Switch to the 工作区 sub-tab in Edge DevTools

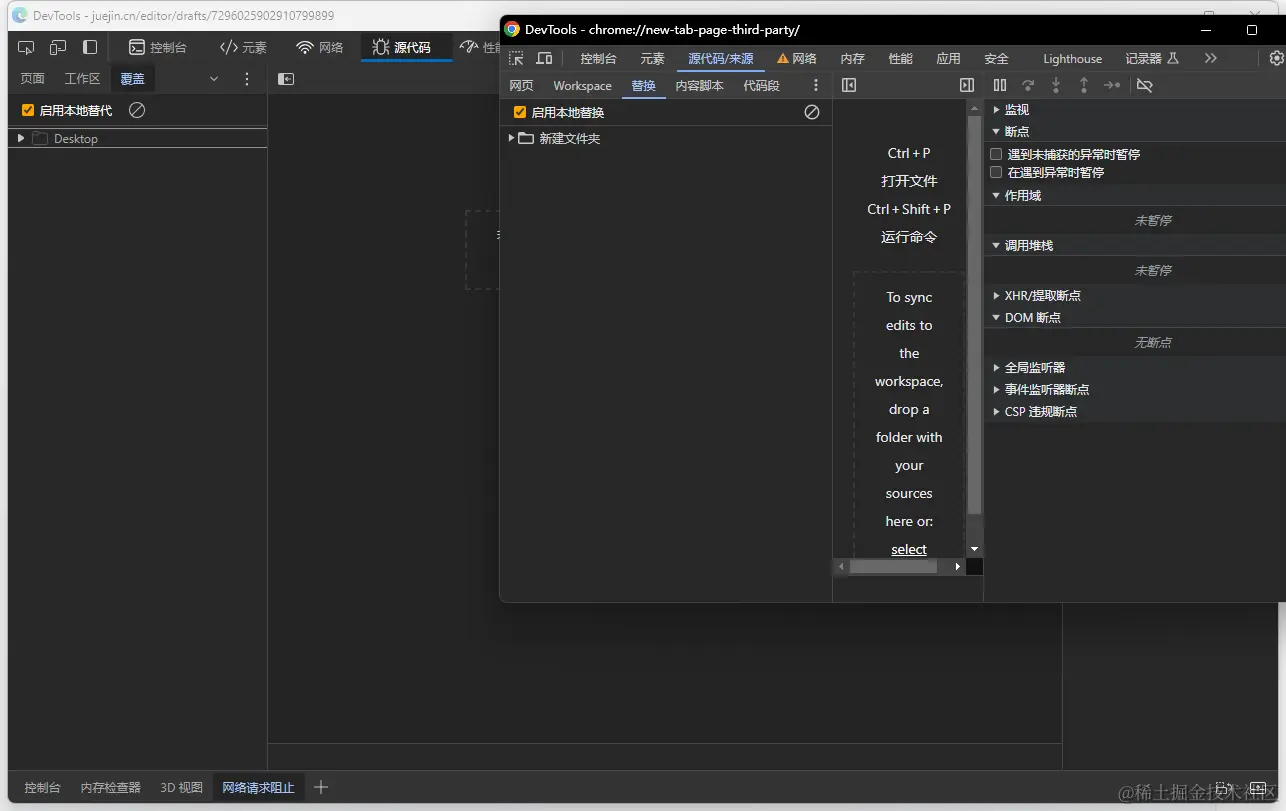click(83, 79)
